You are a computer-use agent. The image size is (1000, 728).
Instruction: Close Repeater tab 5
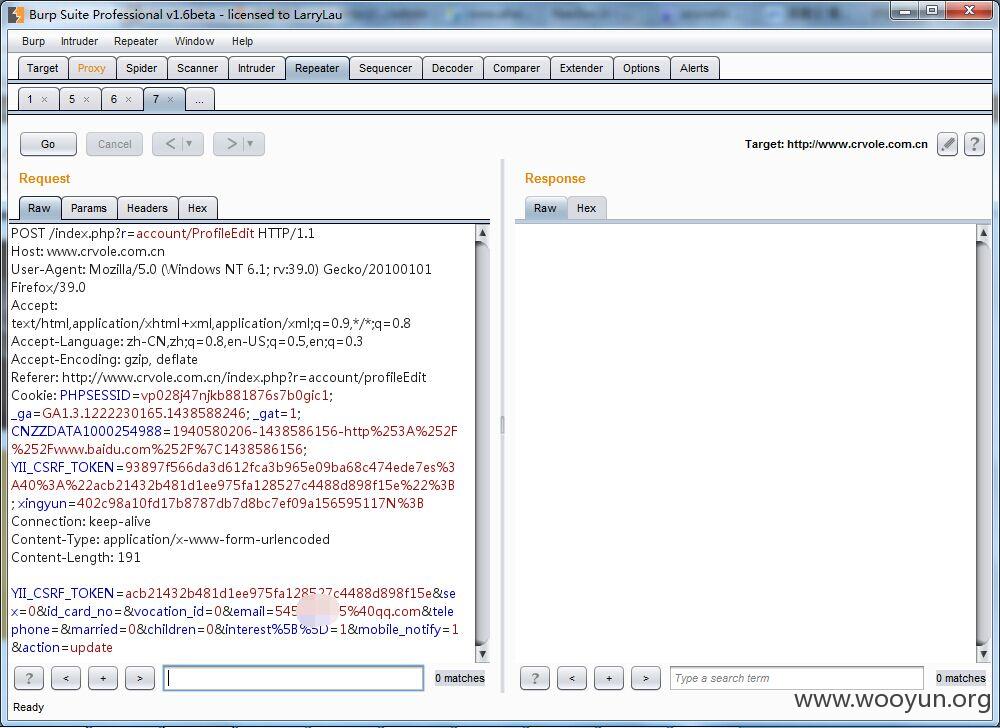pos(86,99)
